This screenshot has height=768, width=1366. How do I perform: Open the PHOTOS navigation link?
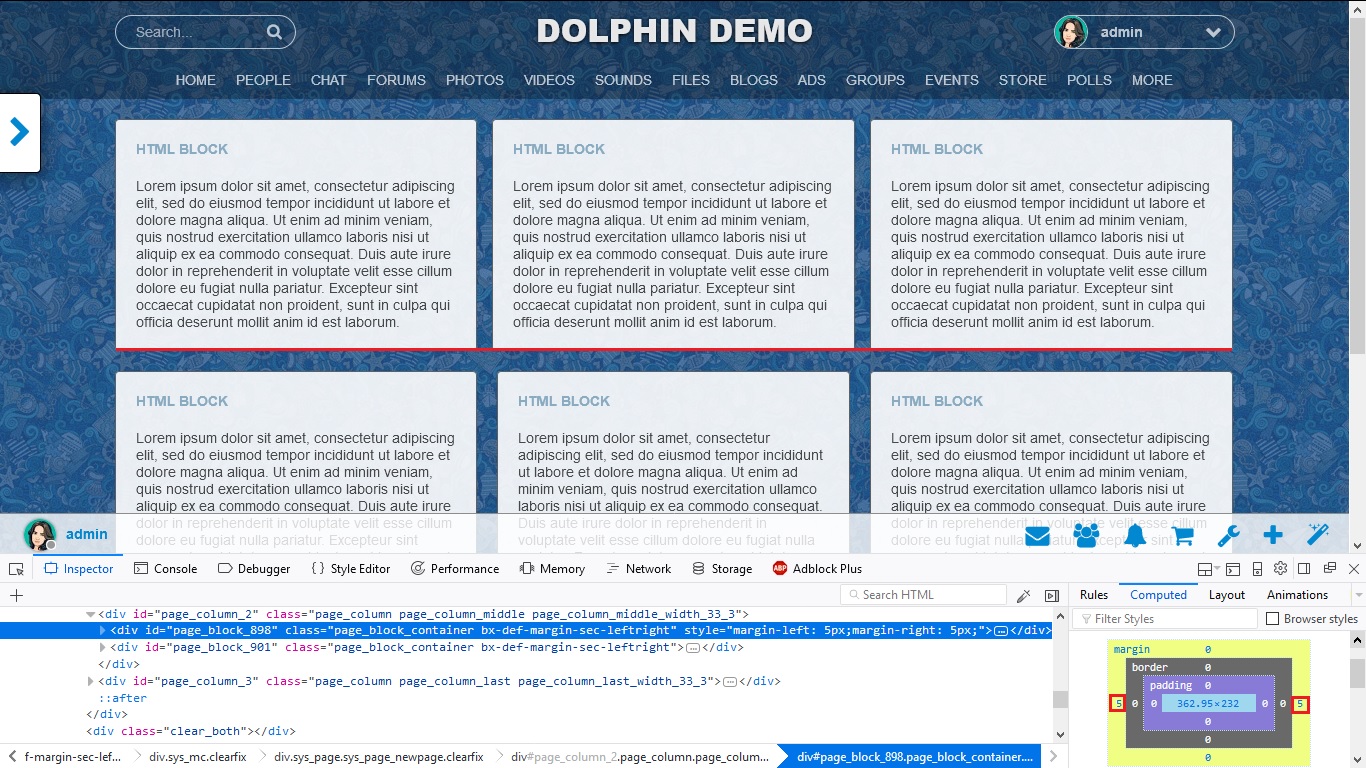point(474,80)
